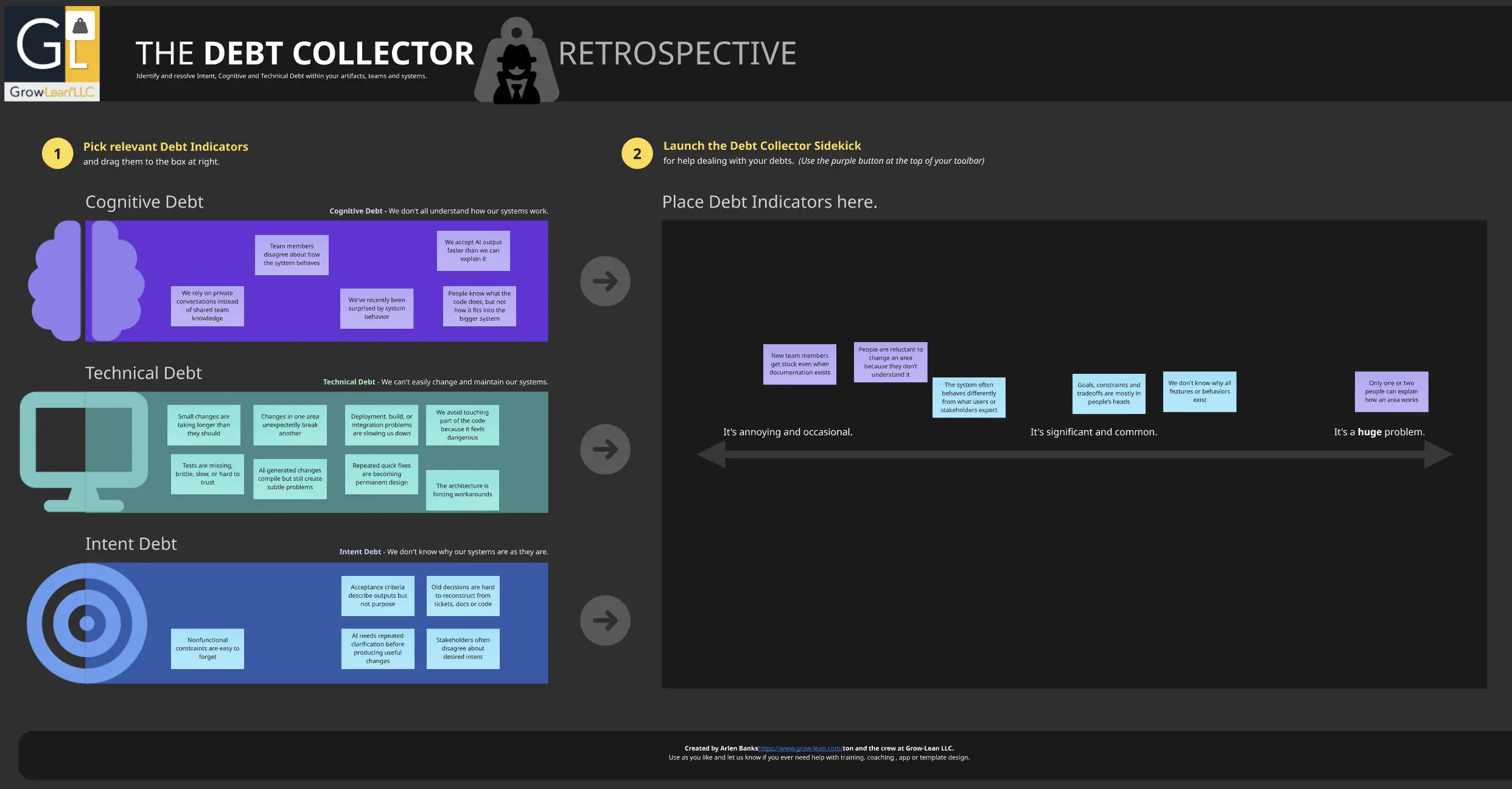Select 'Small changes are taking longer' sticky note
This screenshot has height=789, width=1512.
(204, 425)
